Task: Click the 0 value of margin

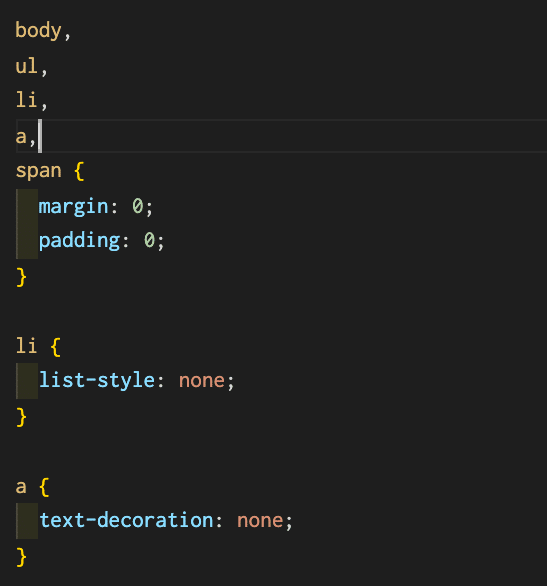Action: [137, 206]
